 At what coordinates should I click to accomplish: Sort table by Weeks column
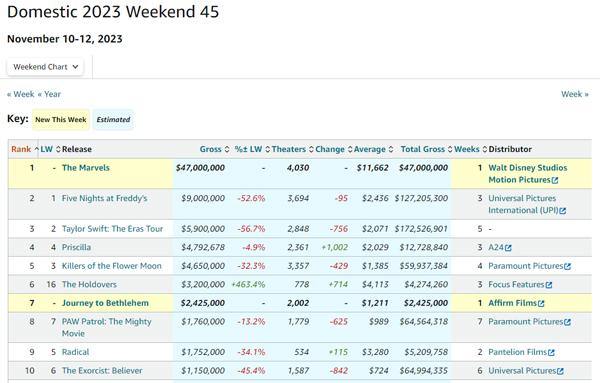pos(471,149)
